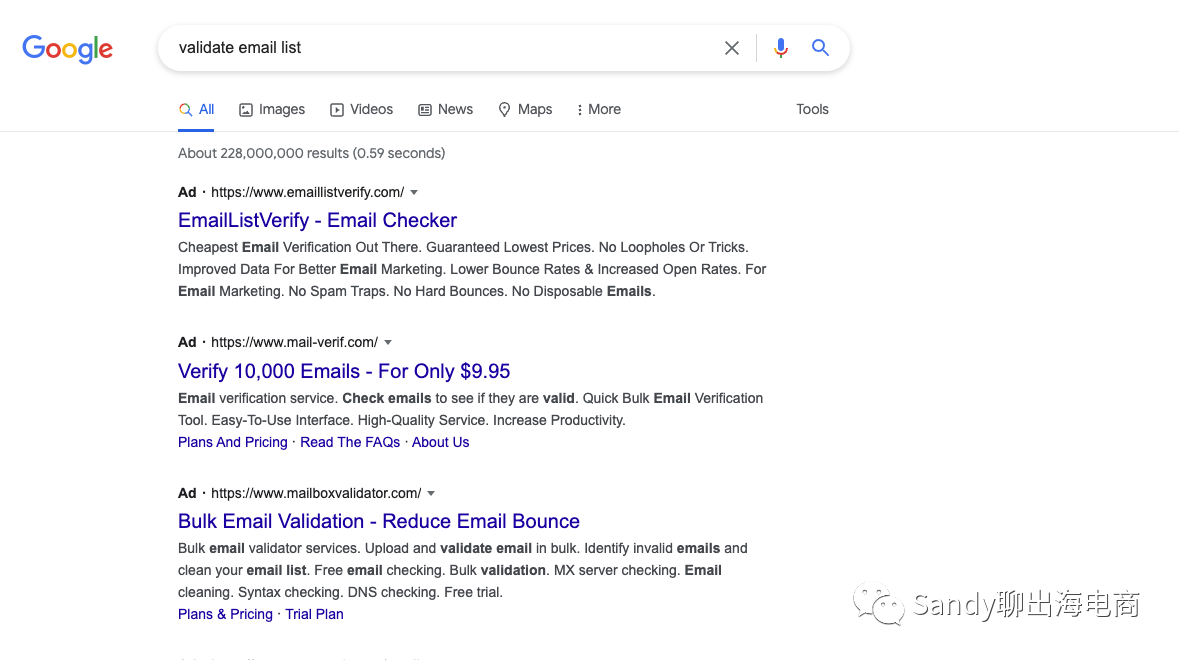Open Bulk Email Validation ad link
Screen dimensions: 1179x660
[x=379, y=521]
